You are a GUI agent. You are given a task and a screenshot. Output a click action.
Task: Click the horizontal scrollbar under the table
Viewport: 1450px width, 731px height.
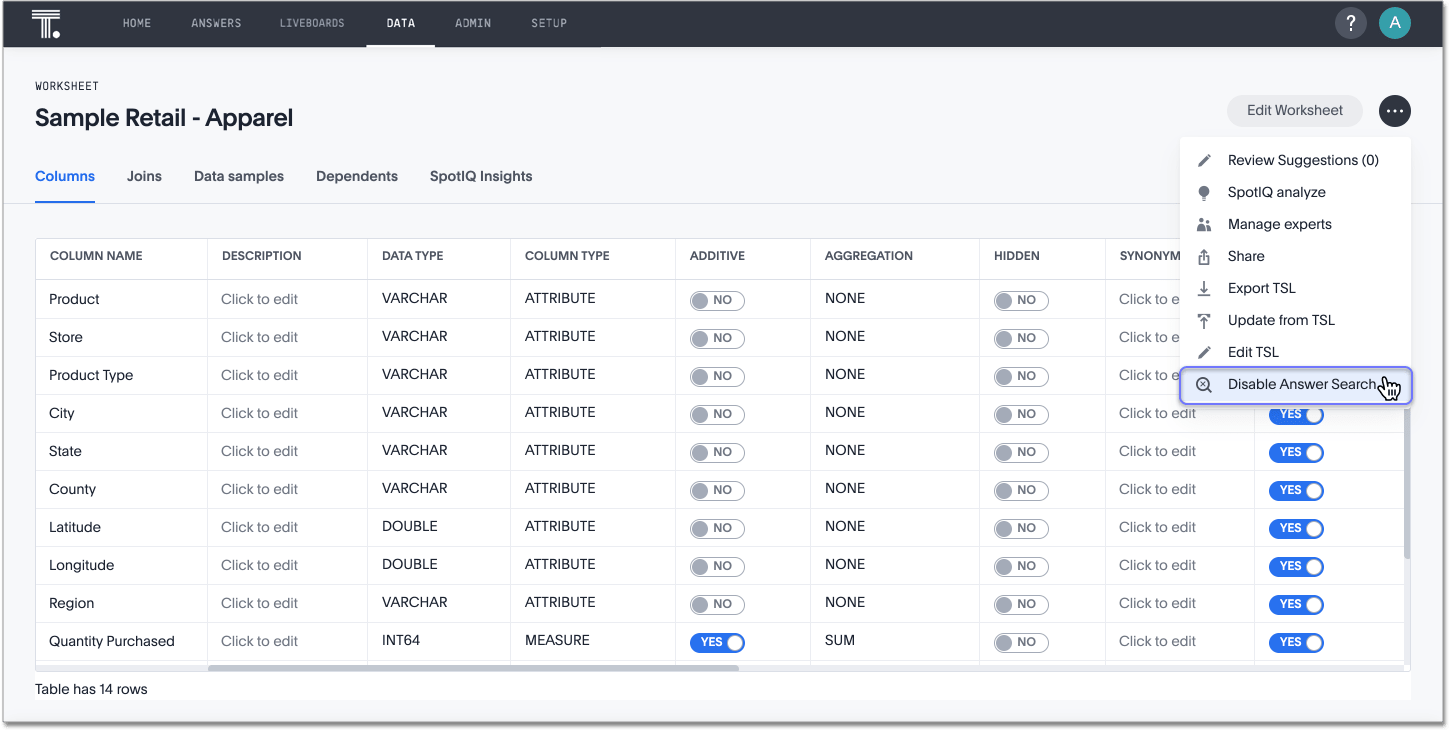pyautogui.click(x=473, y=668)
